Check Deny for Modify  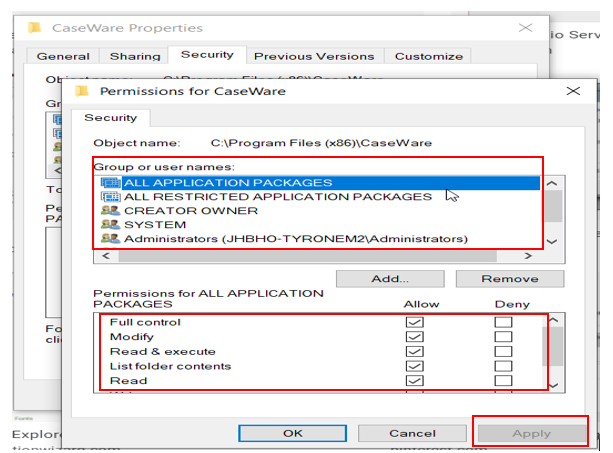pos(503,337)
